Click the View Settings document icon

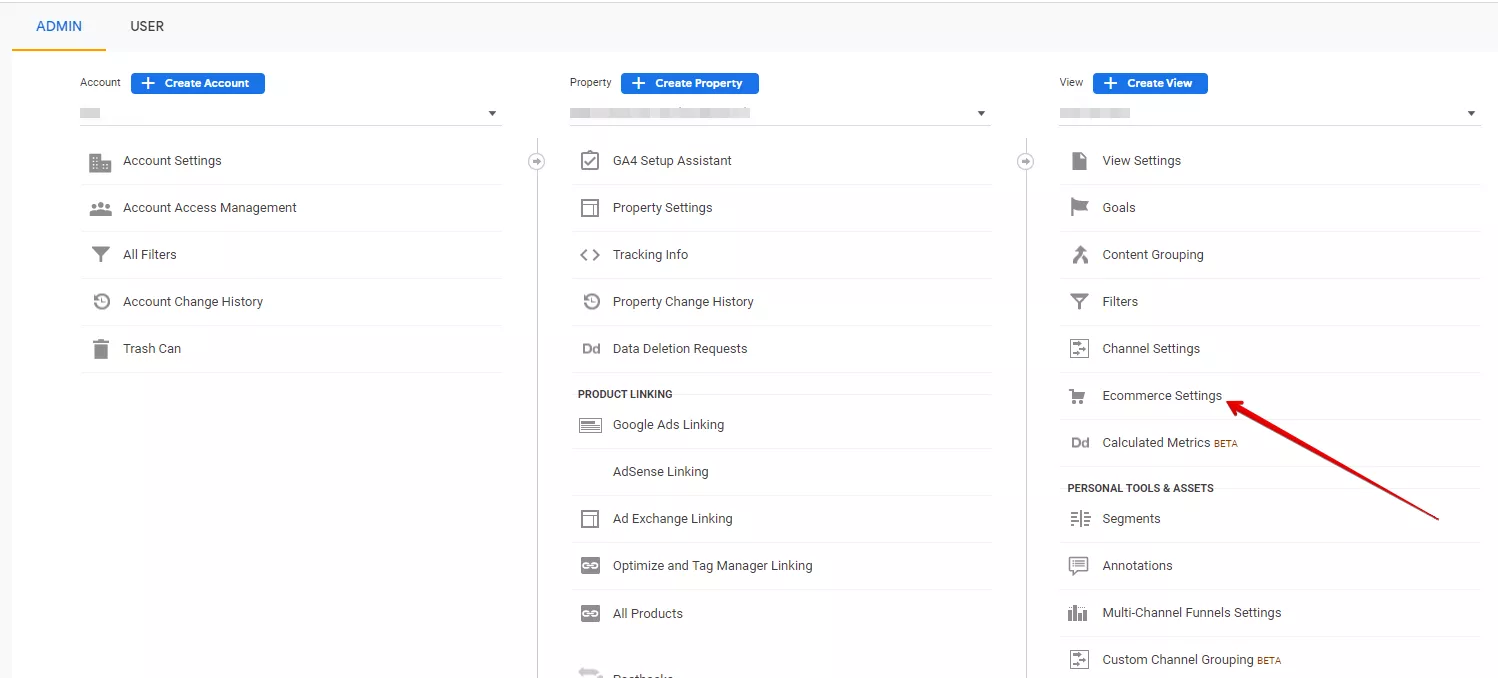click(1079, 161)
